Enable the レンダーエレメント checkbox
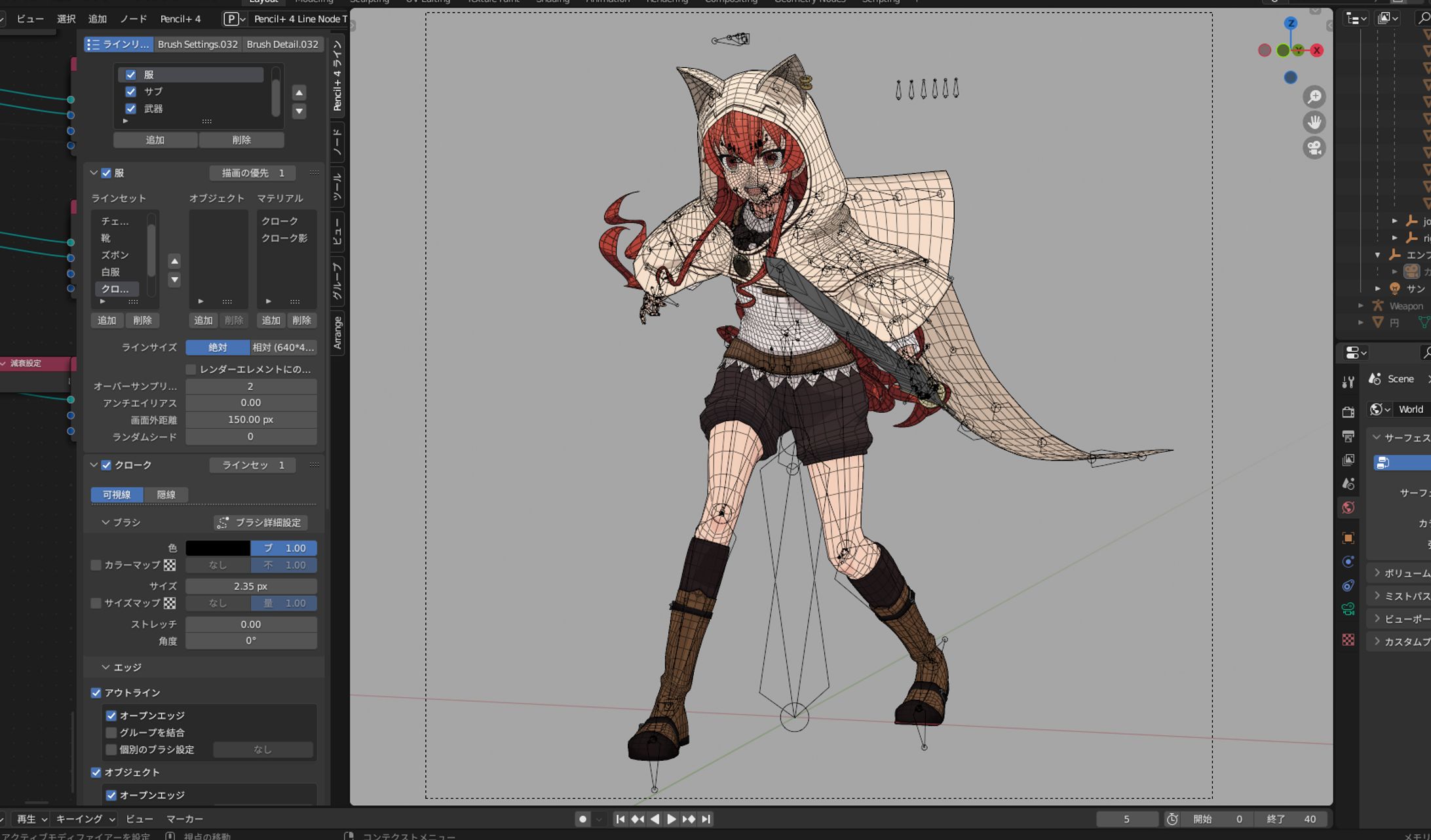Image resolution: width=1431 pixels, height=840 pixels. (191, 370)
